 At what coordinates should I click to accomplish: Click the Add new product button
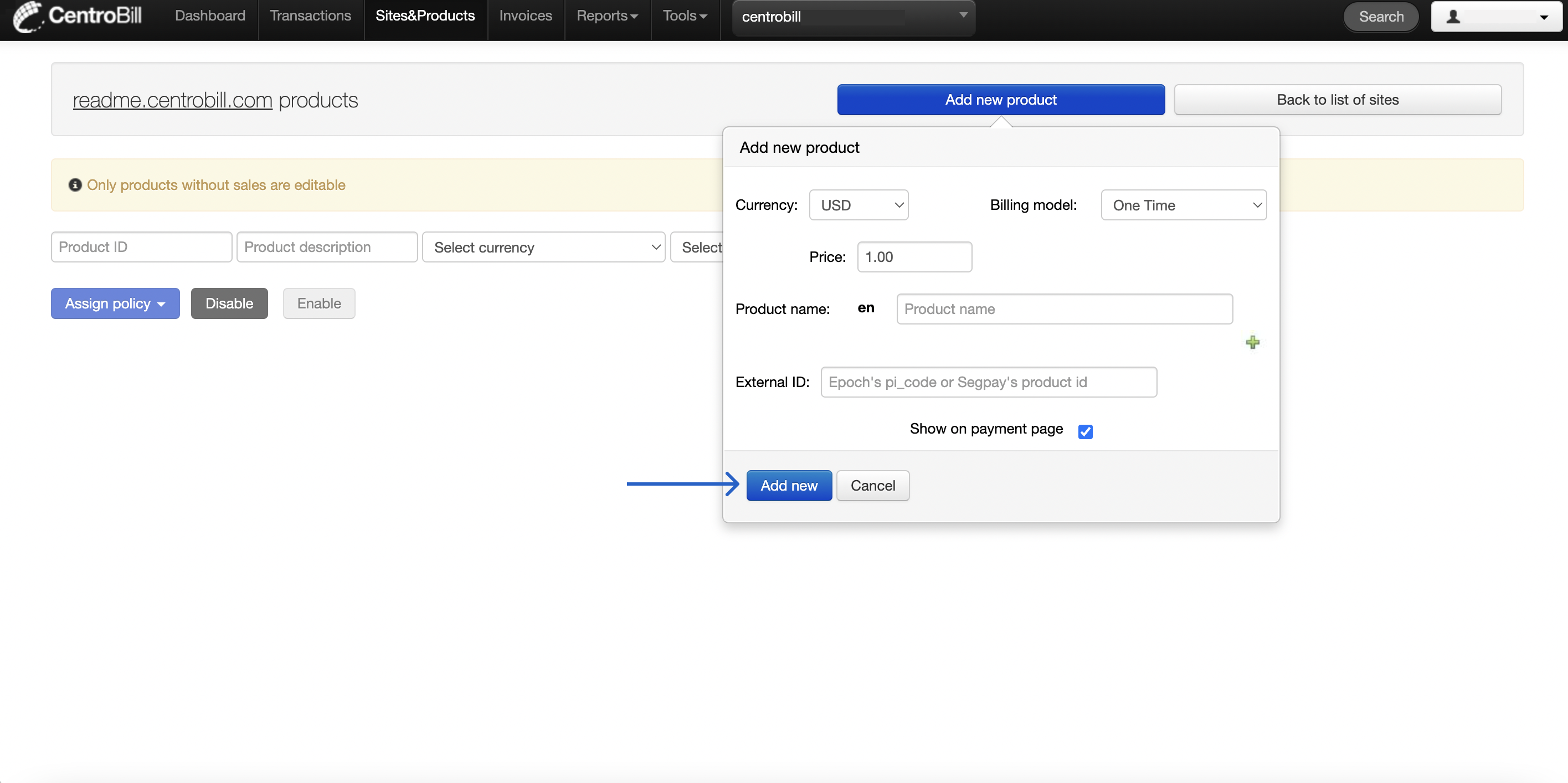click(x=1001, y=100)
